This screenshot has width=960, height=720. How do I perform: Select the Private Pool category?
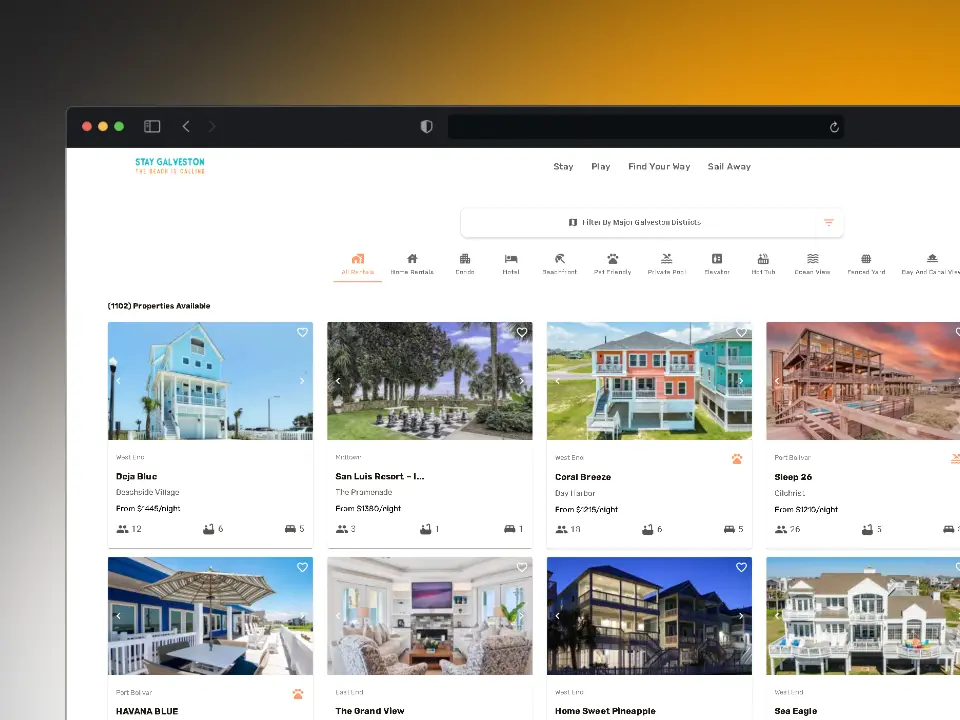667,264
